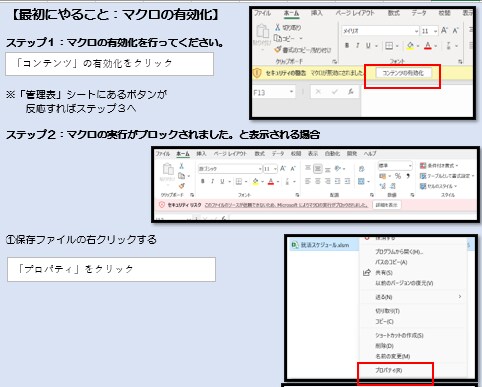Click the share icon beside 共有(S)

(x=367, y=273)
